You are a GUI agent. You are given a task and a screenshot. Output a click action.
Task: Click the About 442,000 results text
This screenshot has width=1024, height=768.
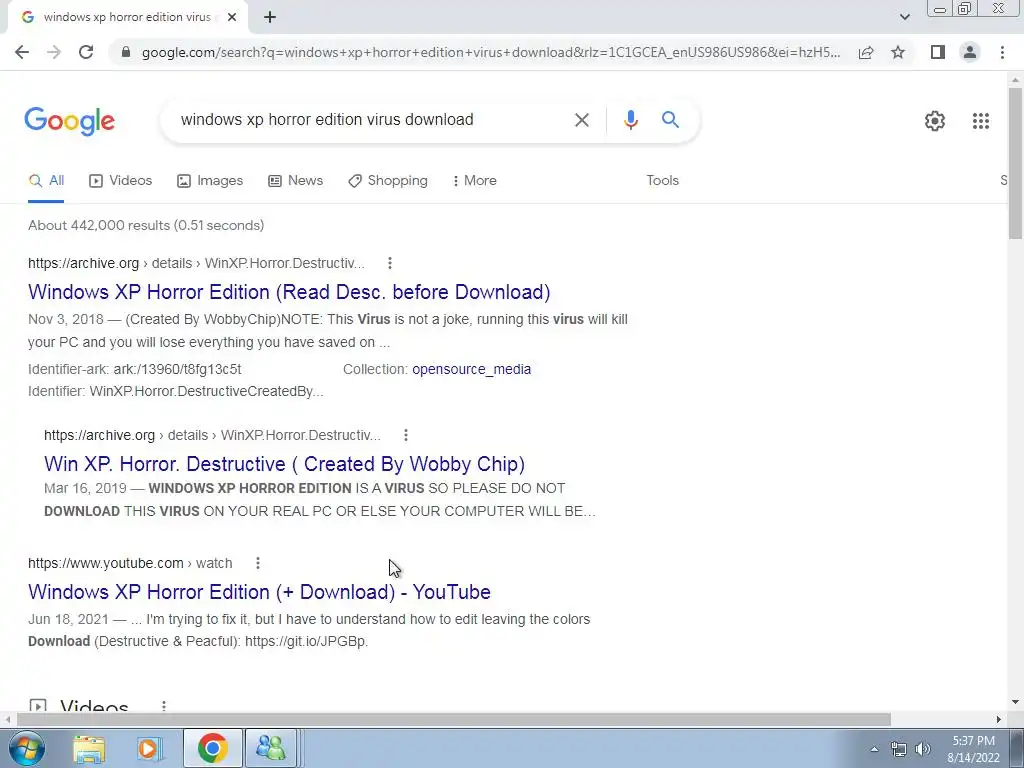tap(146, 225)
